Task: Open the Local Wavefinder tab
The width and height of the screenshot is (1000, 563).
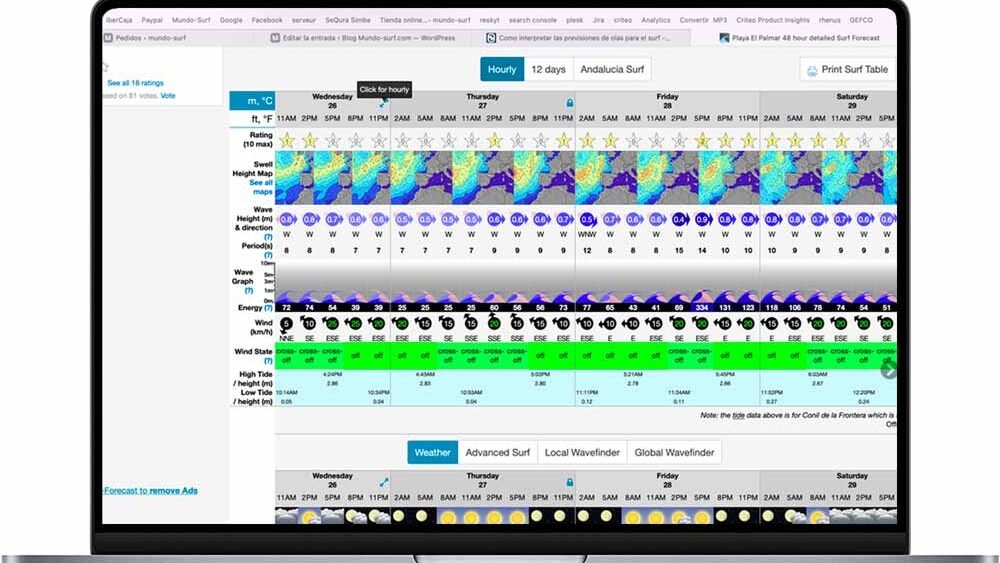Action: 582,453
